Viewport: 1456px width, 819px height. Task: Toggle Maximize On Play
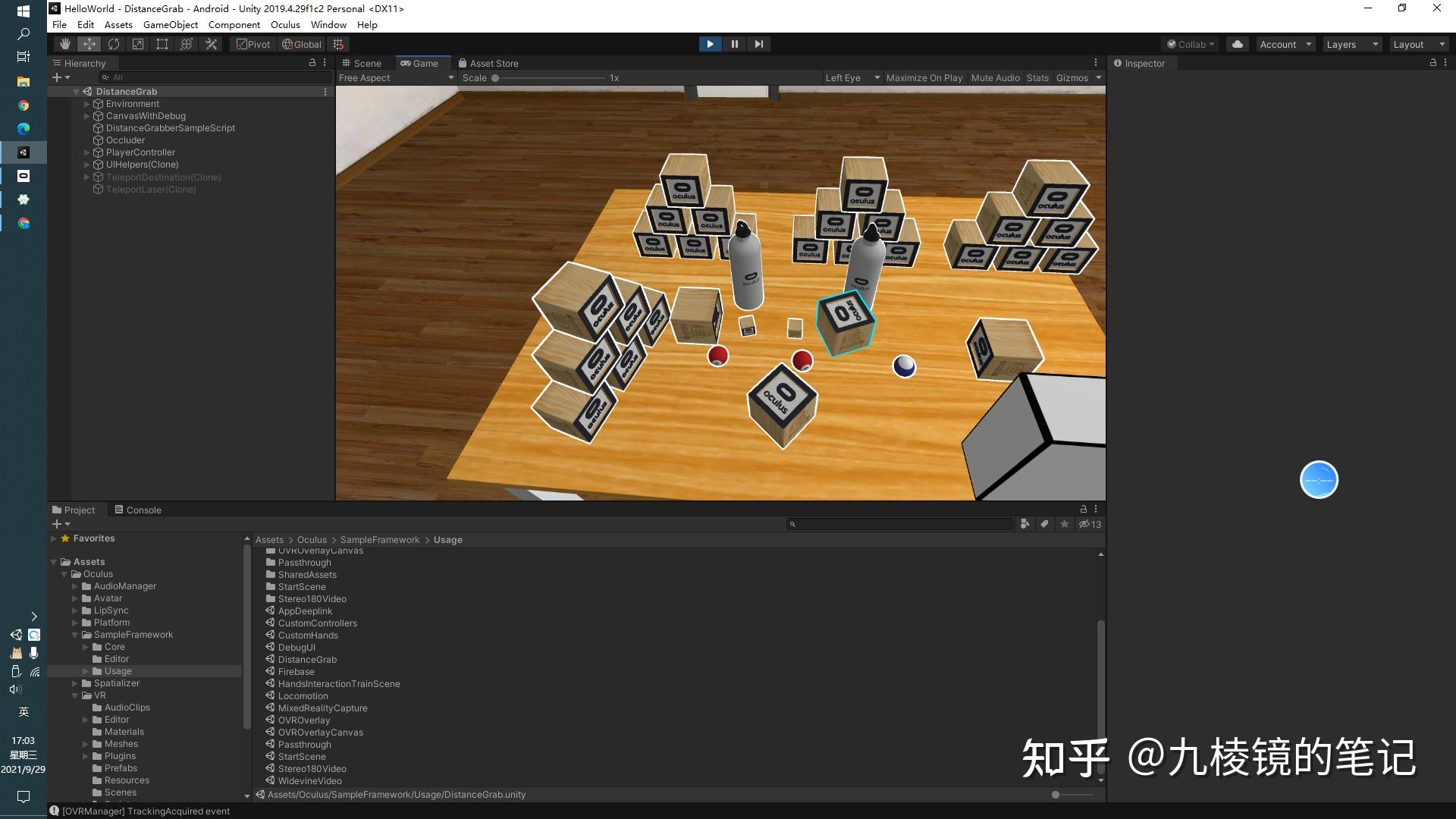pyautogui.click(x=924, y=77)
